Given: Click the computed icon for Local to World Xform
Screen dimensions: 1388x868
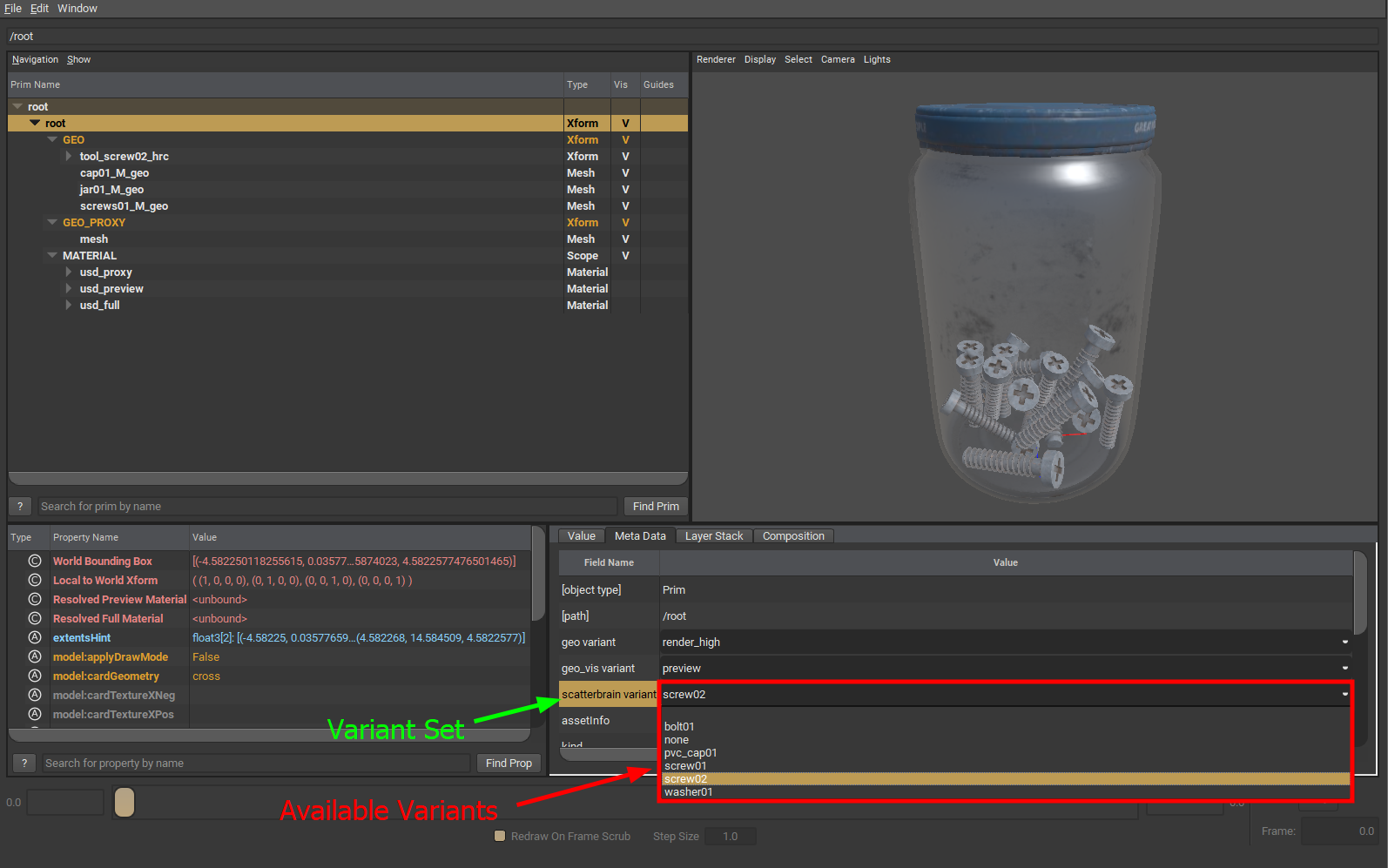Looking at the screenshot, I should [35, 581].
